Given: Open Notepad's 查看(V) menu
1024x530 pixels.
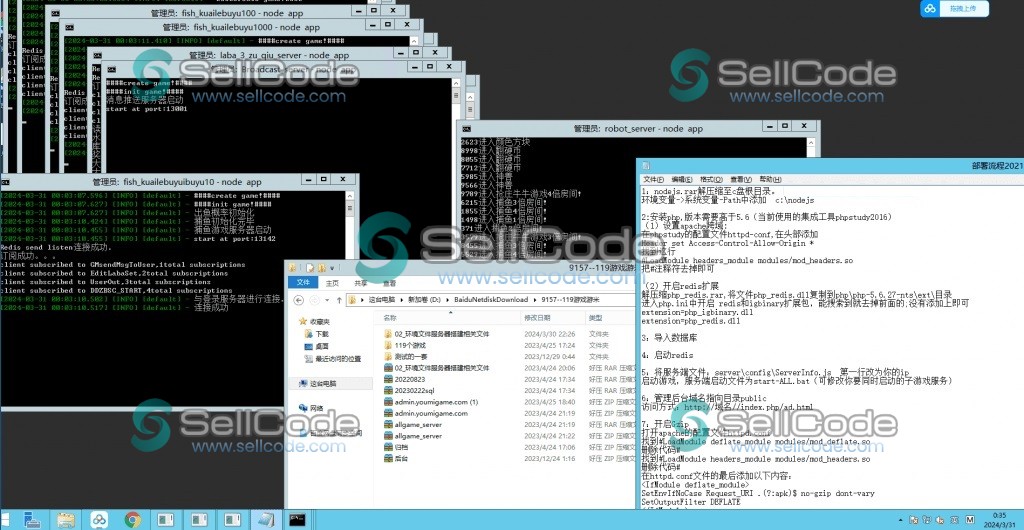Looking at the screenshot, I should click(741, 179).
